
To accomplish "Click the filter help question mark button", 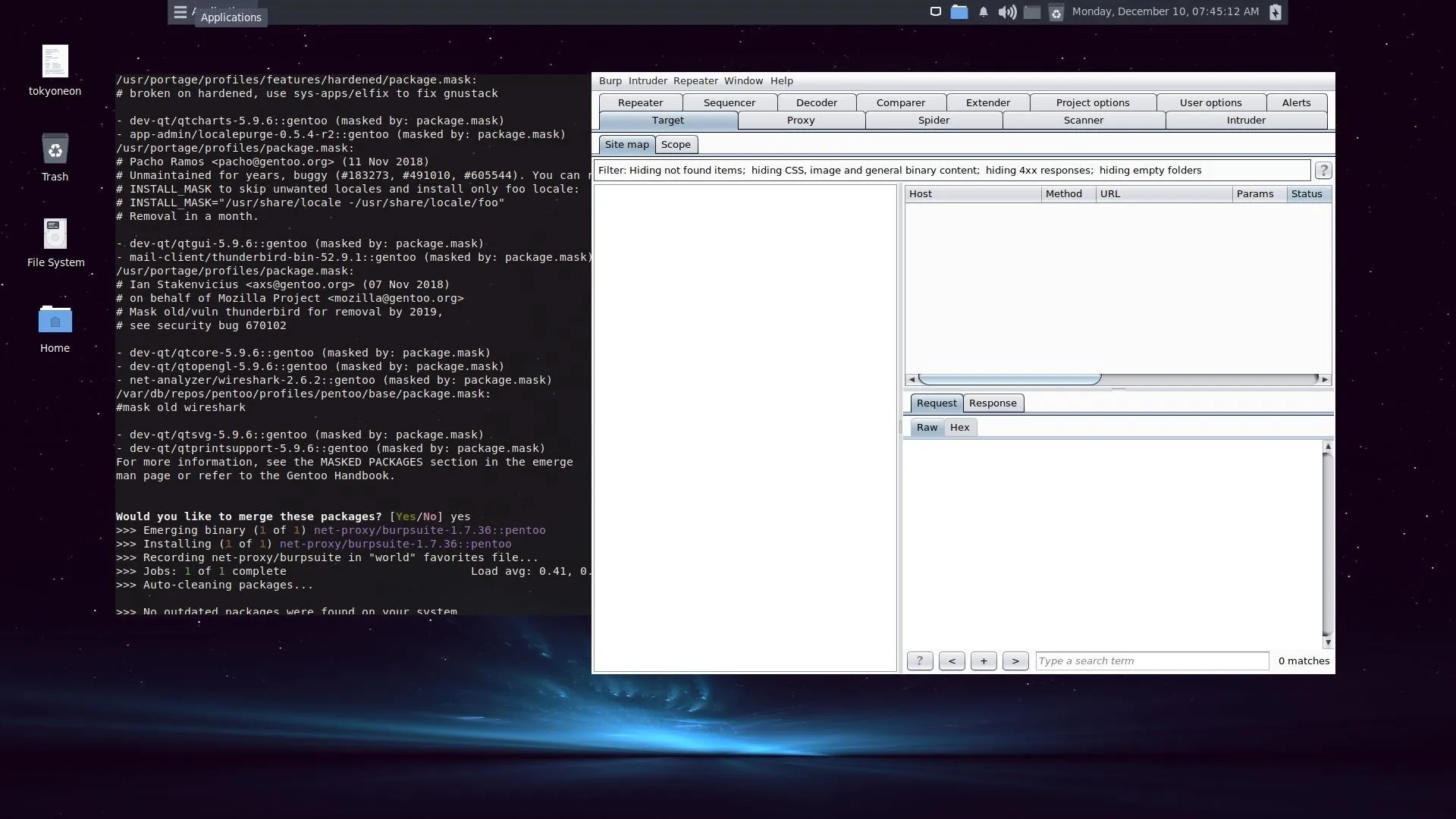I will (1323, 171).
